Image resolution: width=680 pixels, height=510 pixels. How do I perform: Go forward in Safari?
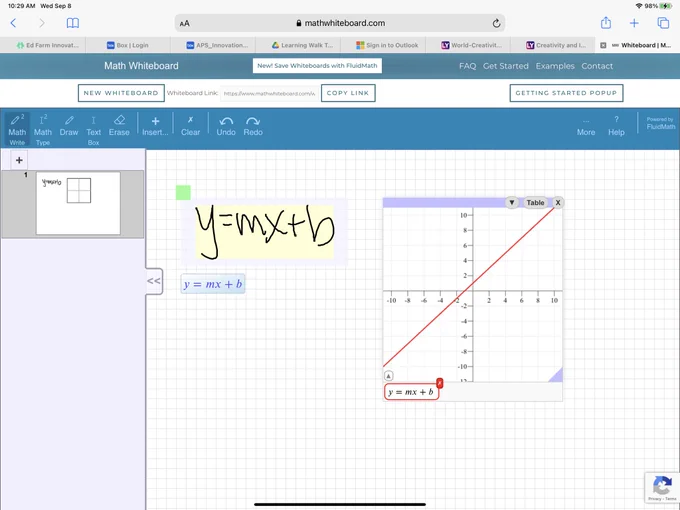[x=42, y=23]
